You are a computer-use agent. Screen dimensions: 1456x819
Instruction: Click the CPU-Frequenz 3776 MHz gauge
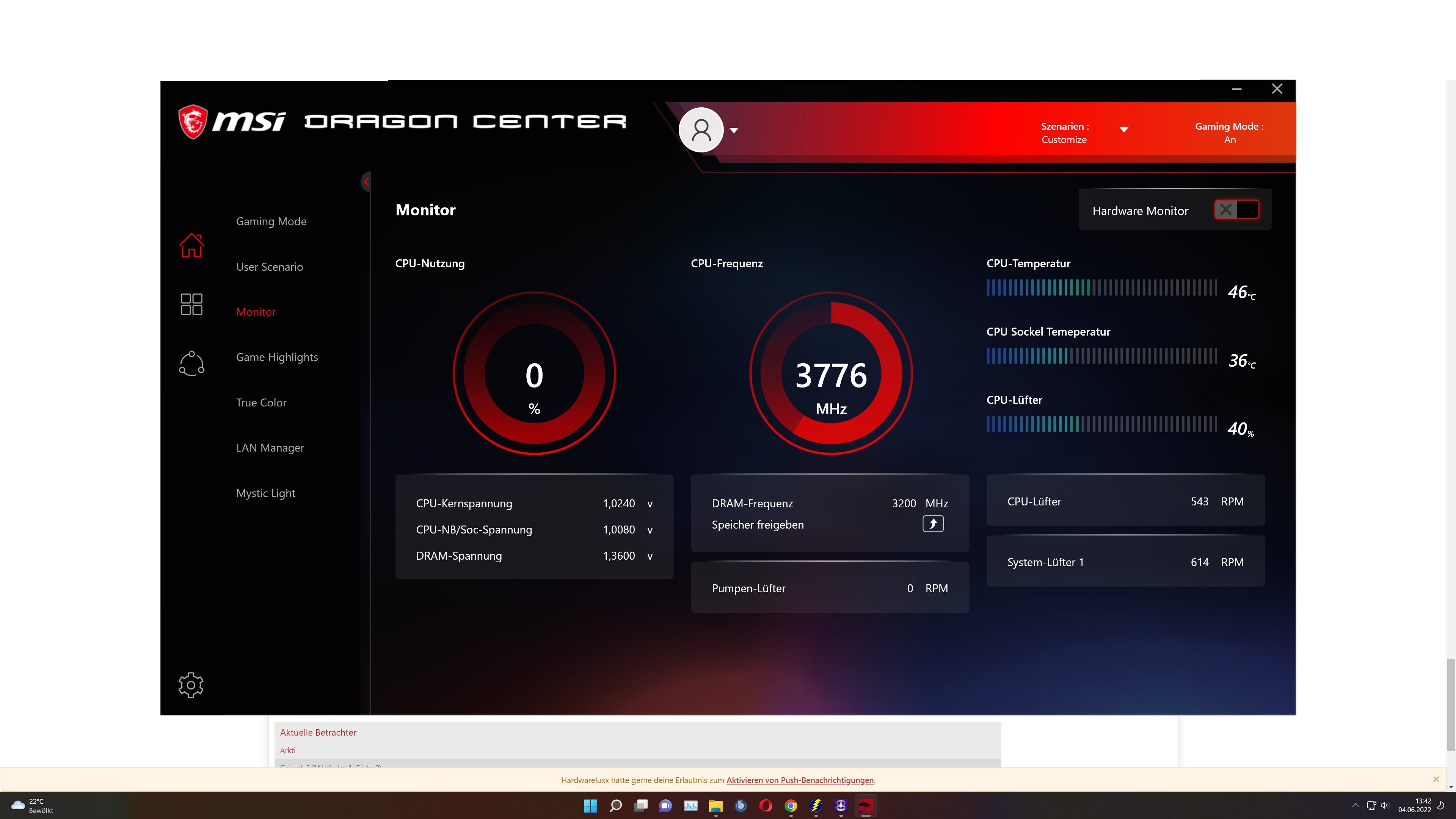831,373
